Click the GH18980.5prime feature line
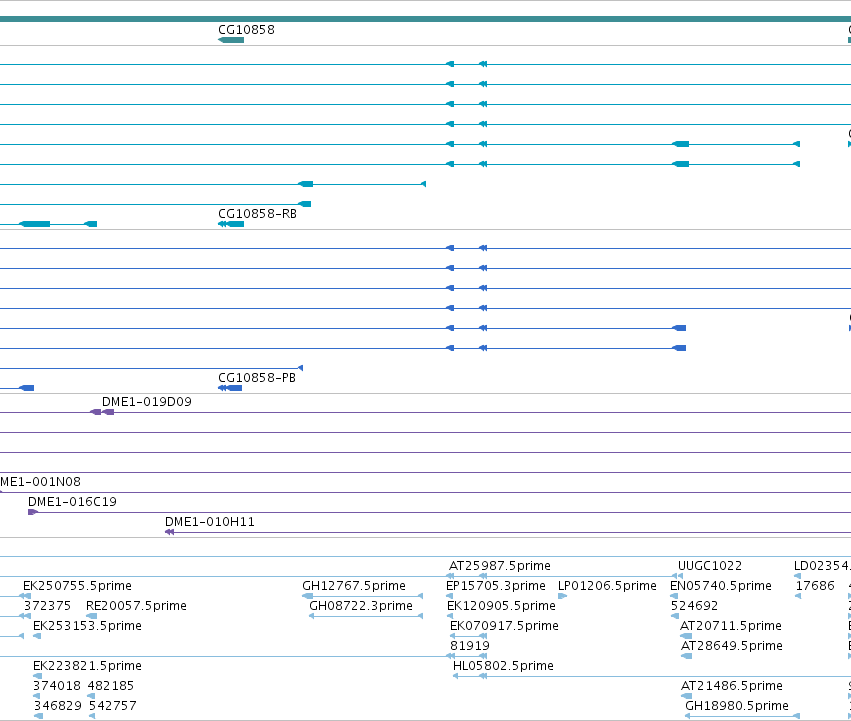Viewport: 851px width, 721px height. click(742, 717)
